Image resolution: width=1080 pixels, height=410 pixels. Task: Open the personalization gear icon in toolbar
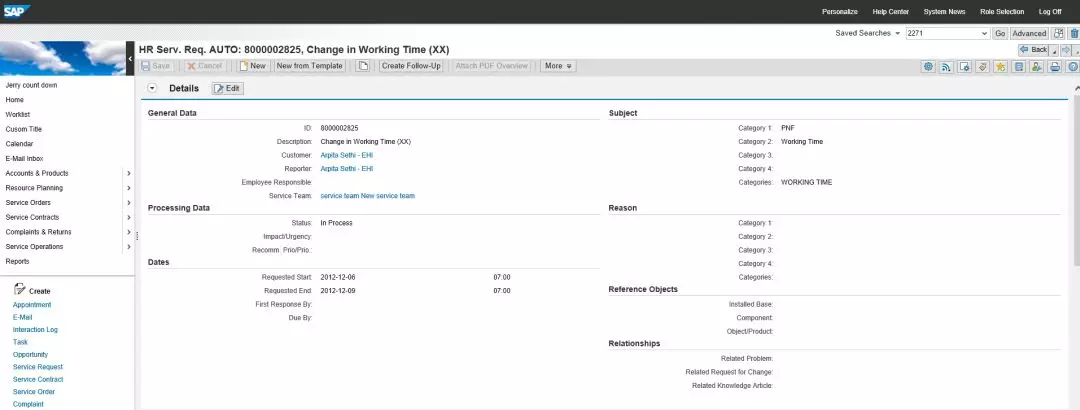pos(928,67)
